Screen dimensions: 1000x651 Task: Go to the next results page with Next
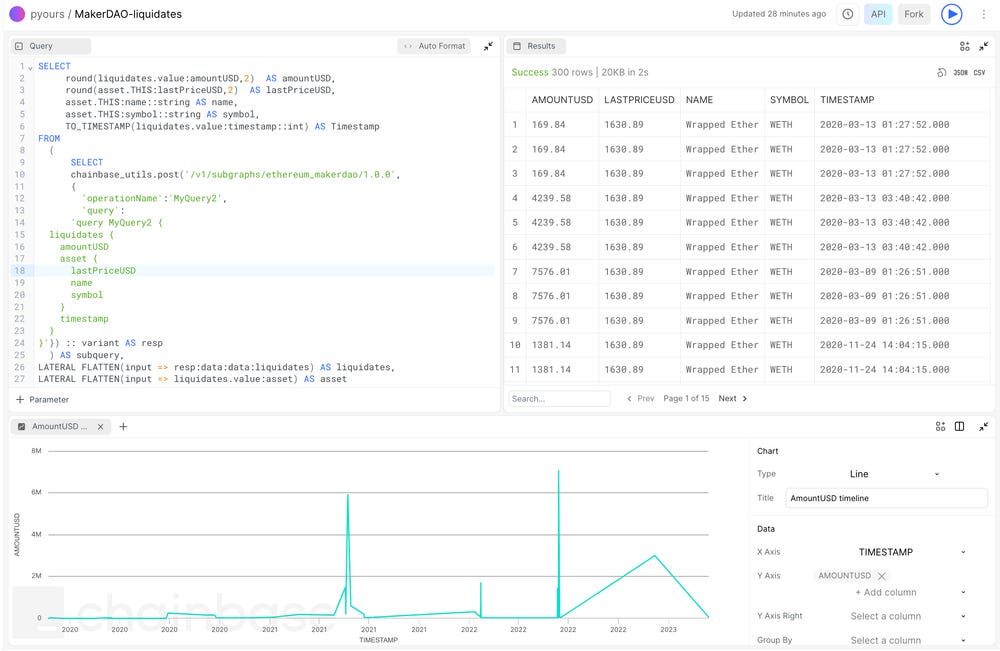(x=729, y=398)
